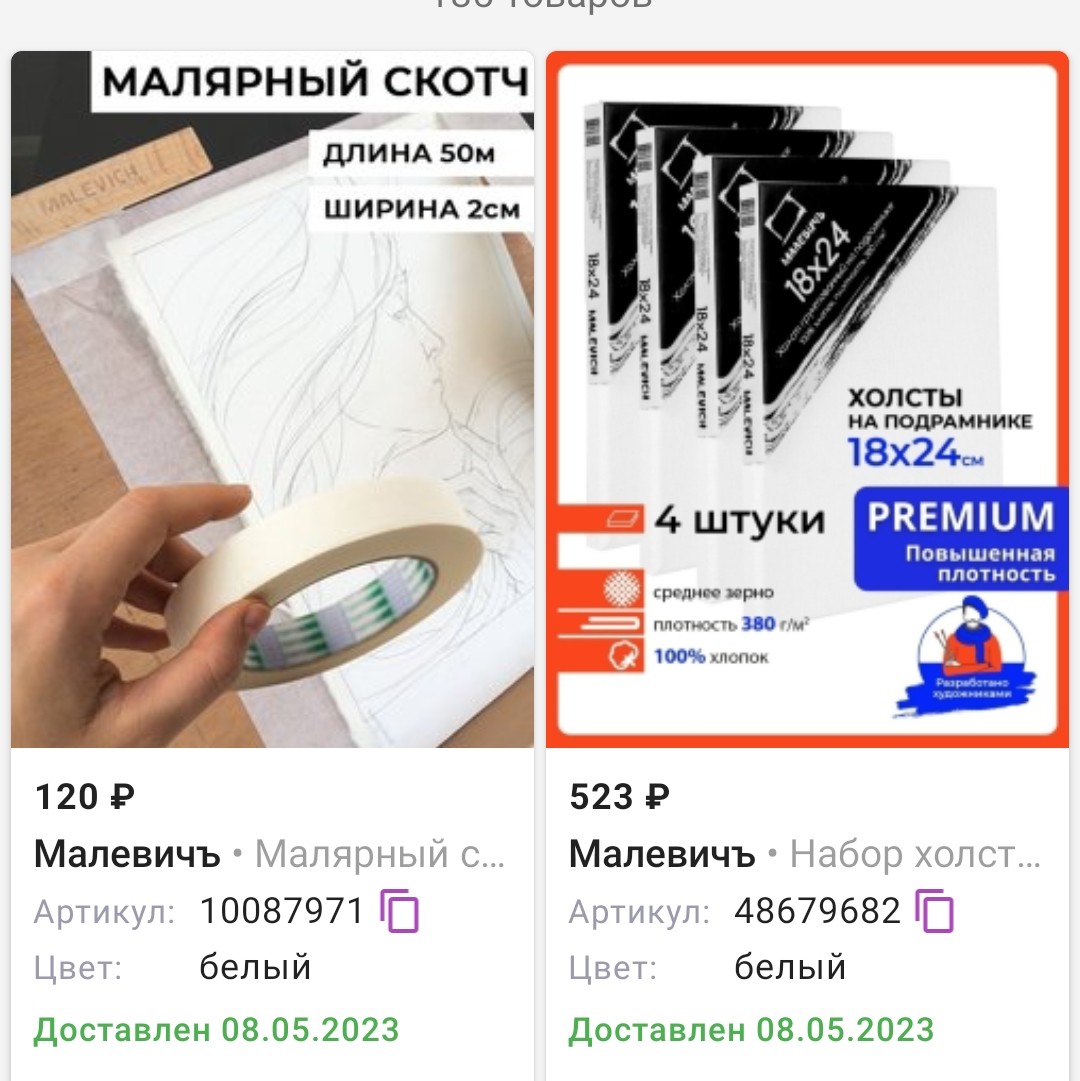Tap the ДЛИНА 50м label on tape image
Viewport: 1080px width, 1081px height.
[409, 153]
